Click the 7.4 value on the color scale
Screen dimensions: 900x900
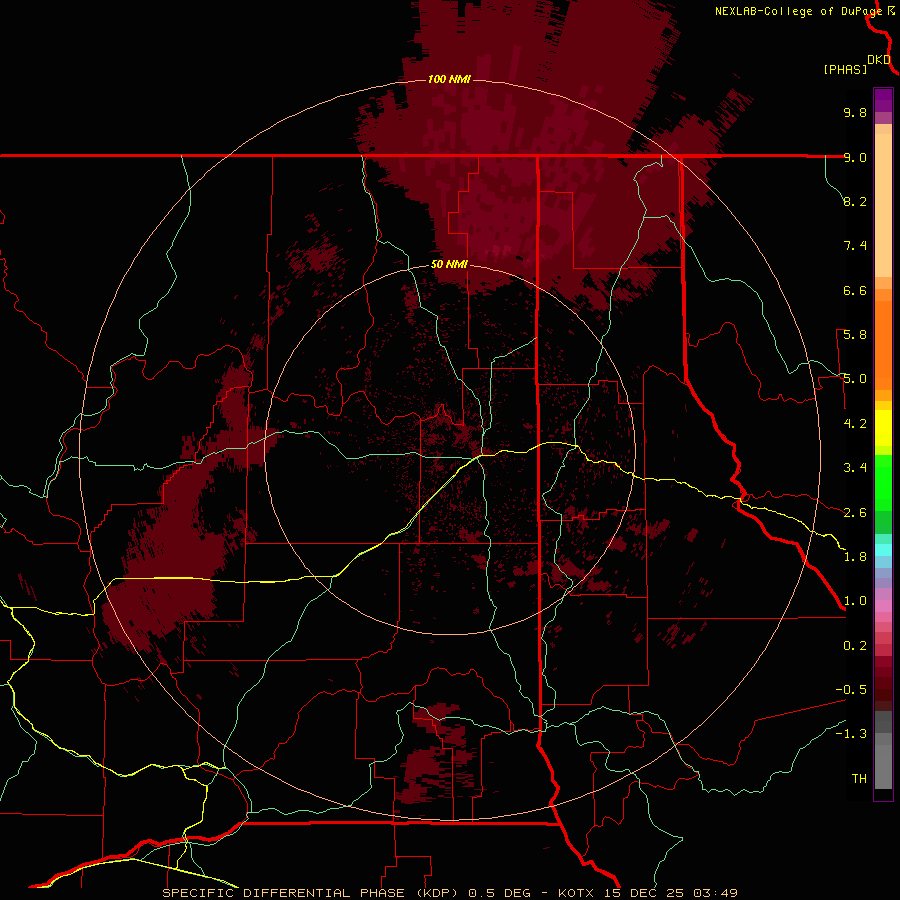pyautogui.click(x=855, y=246)
